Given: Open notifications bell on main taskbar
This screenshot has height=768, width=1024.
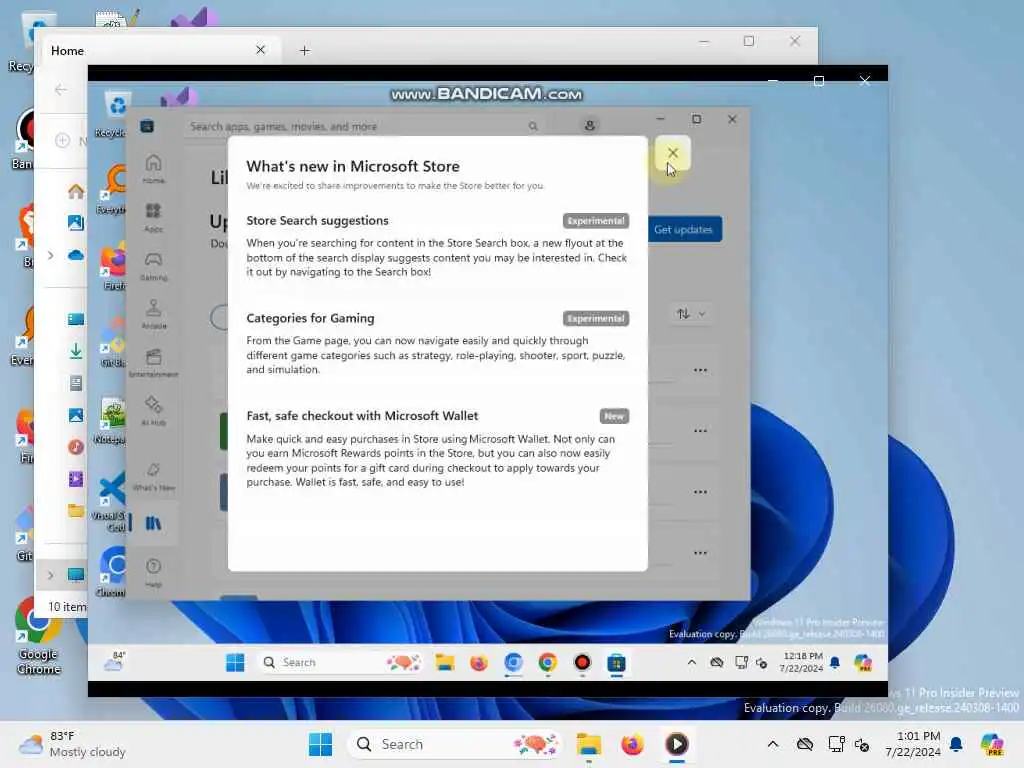Looking at the screenshot, I should [957, 744].
